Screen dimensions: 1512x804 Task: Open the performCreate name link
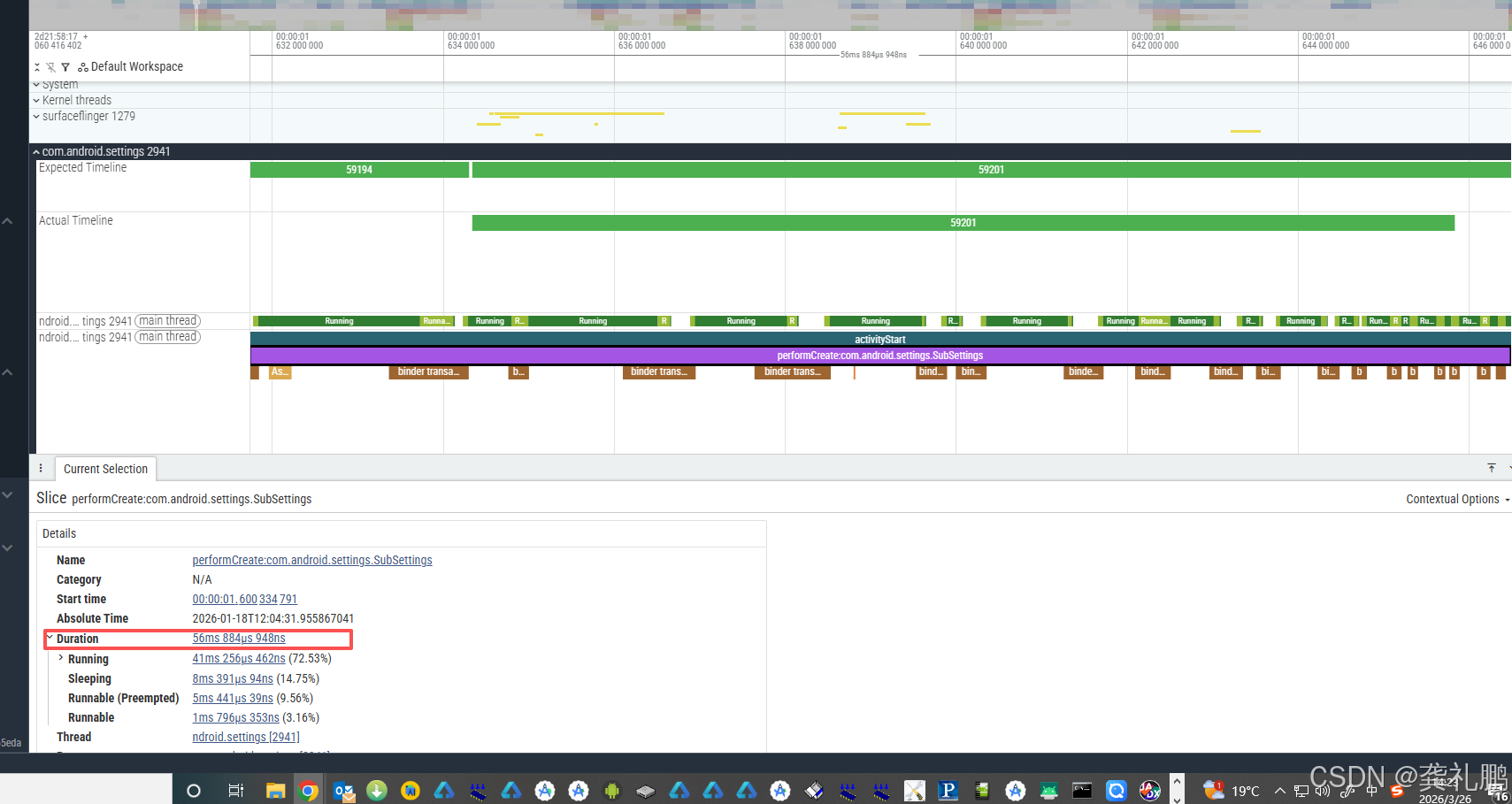(312, 561)
